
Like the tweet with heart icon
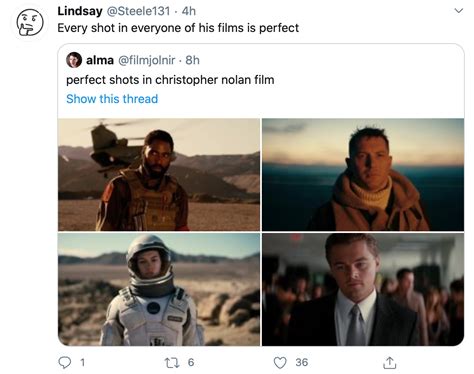point(280,362)
